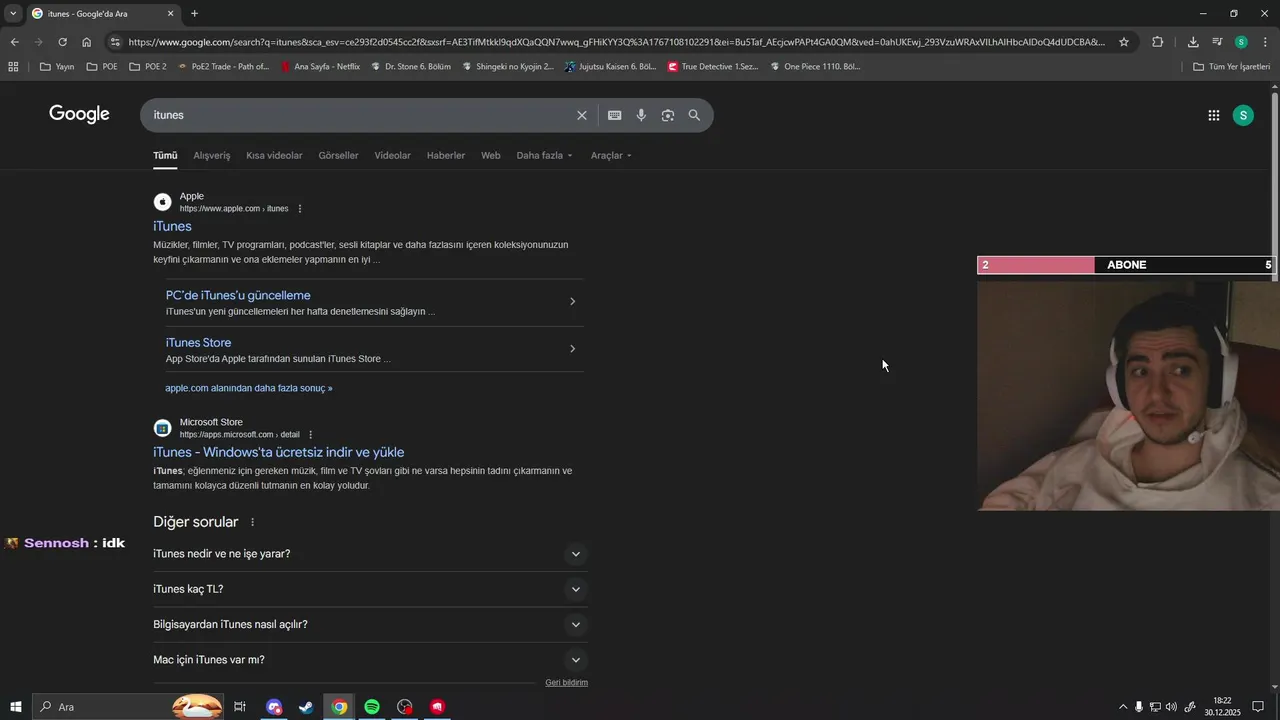Open Windows Start menu

pyautogui.click(x=16, y=707)
